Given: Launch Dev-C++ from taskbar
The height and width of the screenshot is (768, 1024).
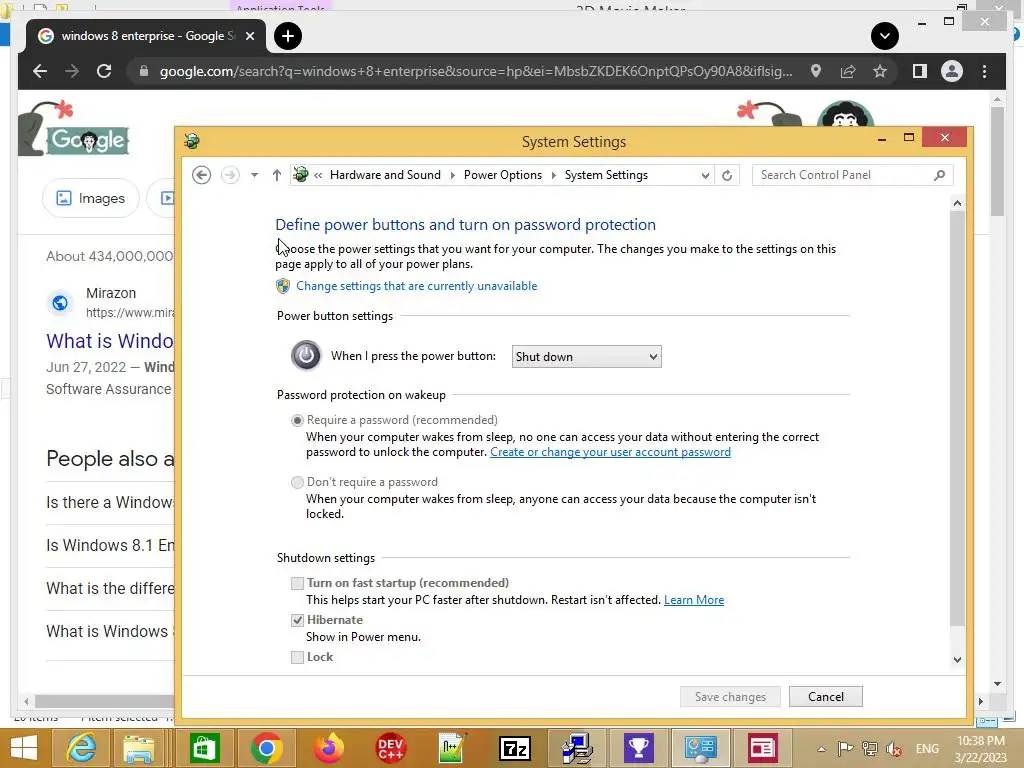Looking at the screenshot, I should [391, 748].
